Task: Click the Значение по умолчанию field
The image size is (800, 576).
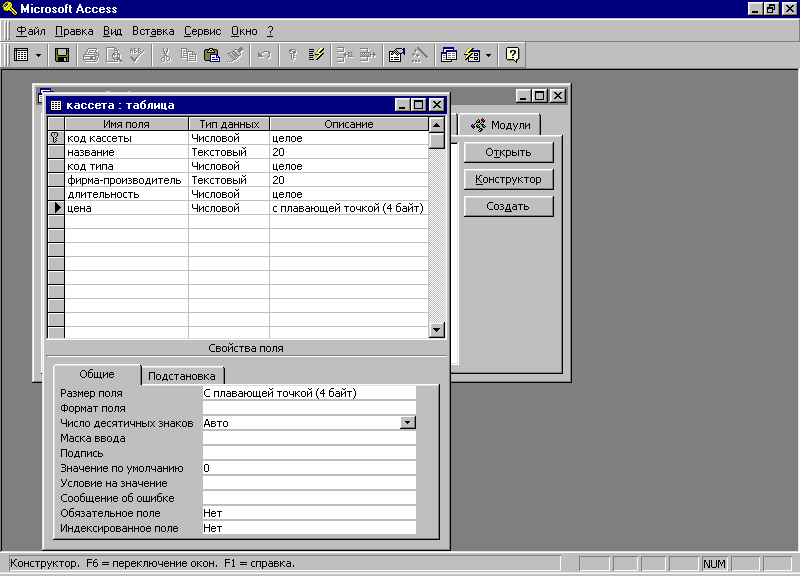Action: (309, 468)
